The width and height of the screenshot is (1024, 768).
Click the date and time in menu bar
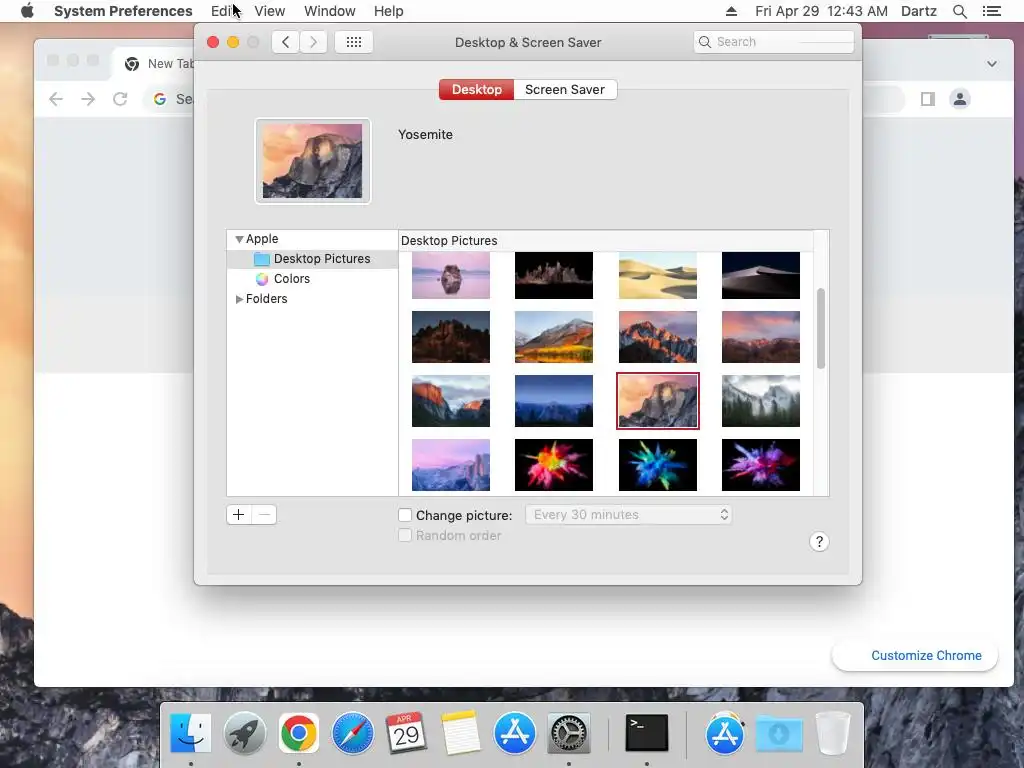[821, 11]
